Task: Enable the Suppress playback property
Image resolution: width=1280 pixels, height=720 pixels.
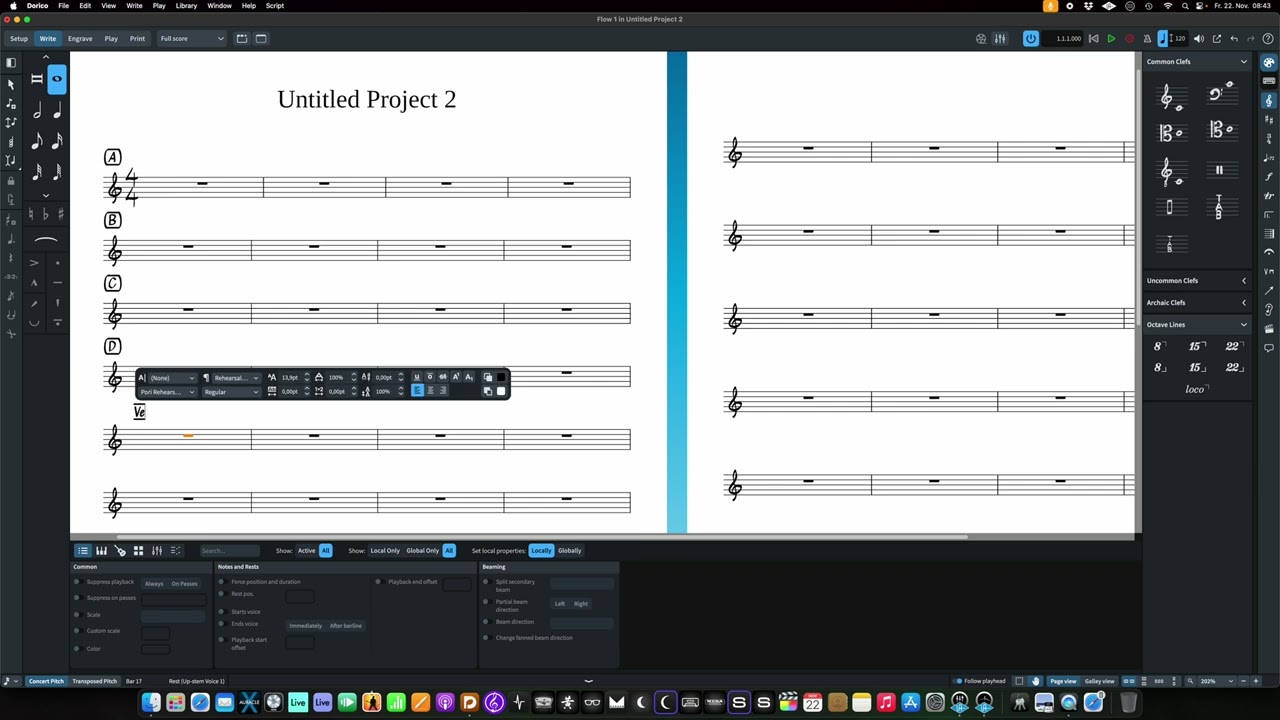Action: 77,582
